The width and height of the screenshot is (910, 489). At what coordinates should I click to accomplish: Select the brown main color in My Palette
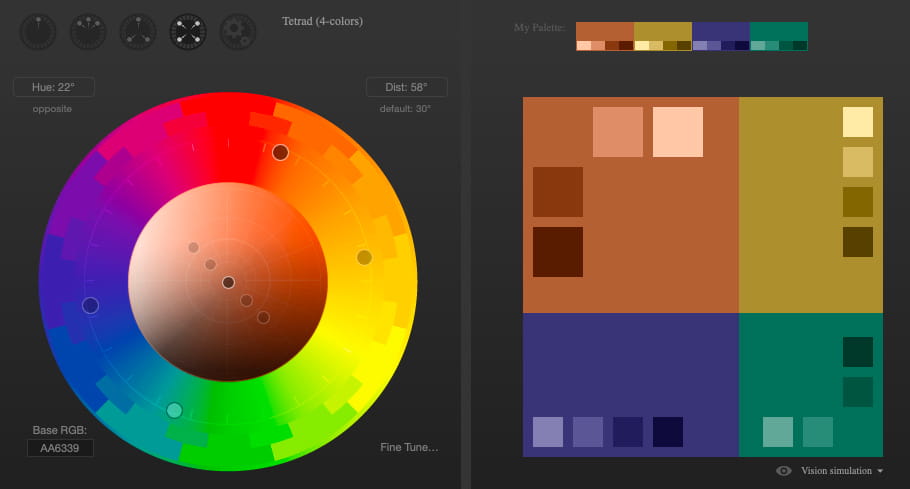[x=605, y=31]
